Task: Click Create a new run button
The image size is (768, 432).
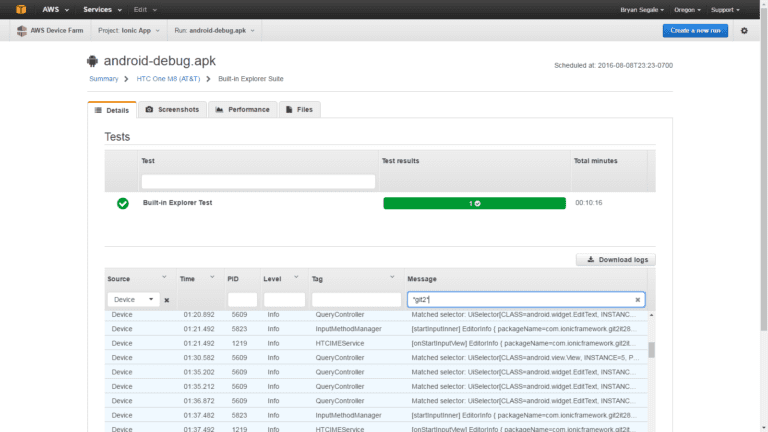Action: click(x=695, y=30)
